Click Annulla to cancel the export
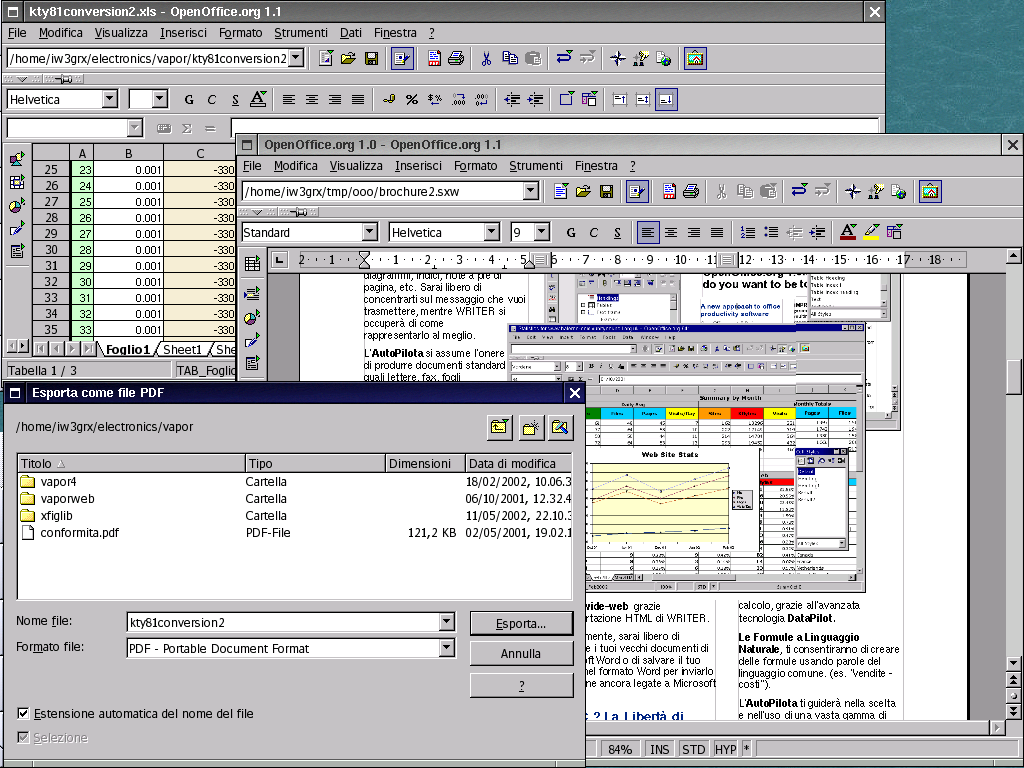Screen dimensions: 1024x768 click(x=521, y=654)
